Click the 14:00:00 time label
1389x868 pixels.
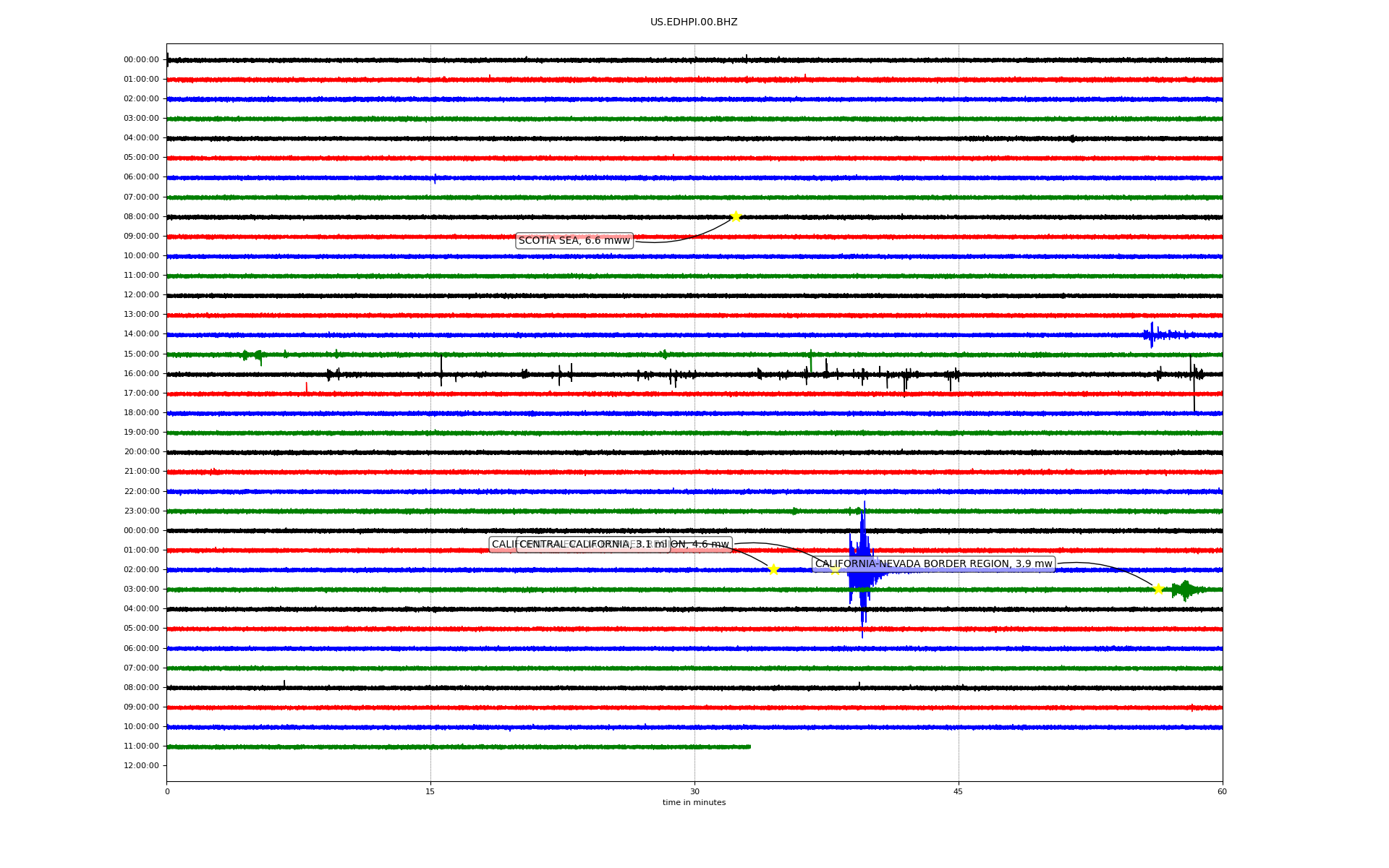point(141,334)
